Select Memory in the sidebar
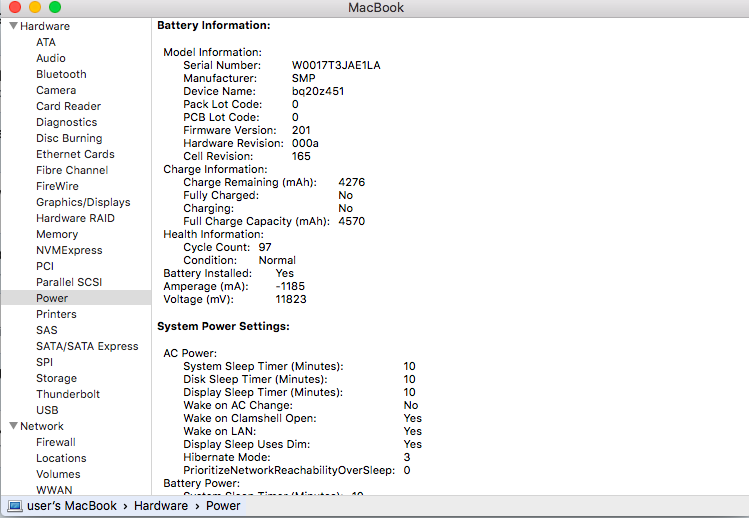 (57, 234)
